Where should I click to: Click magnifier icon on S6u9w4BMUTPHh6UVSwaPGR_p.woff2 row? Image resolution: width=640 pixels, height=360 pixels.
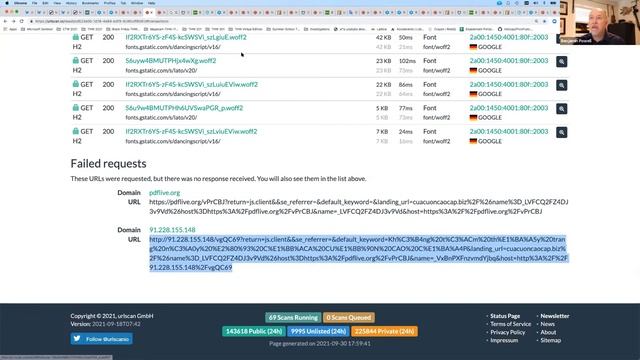[x=562, y=109]
